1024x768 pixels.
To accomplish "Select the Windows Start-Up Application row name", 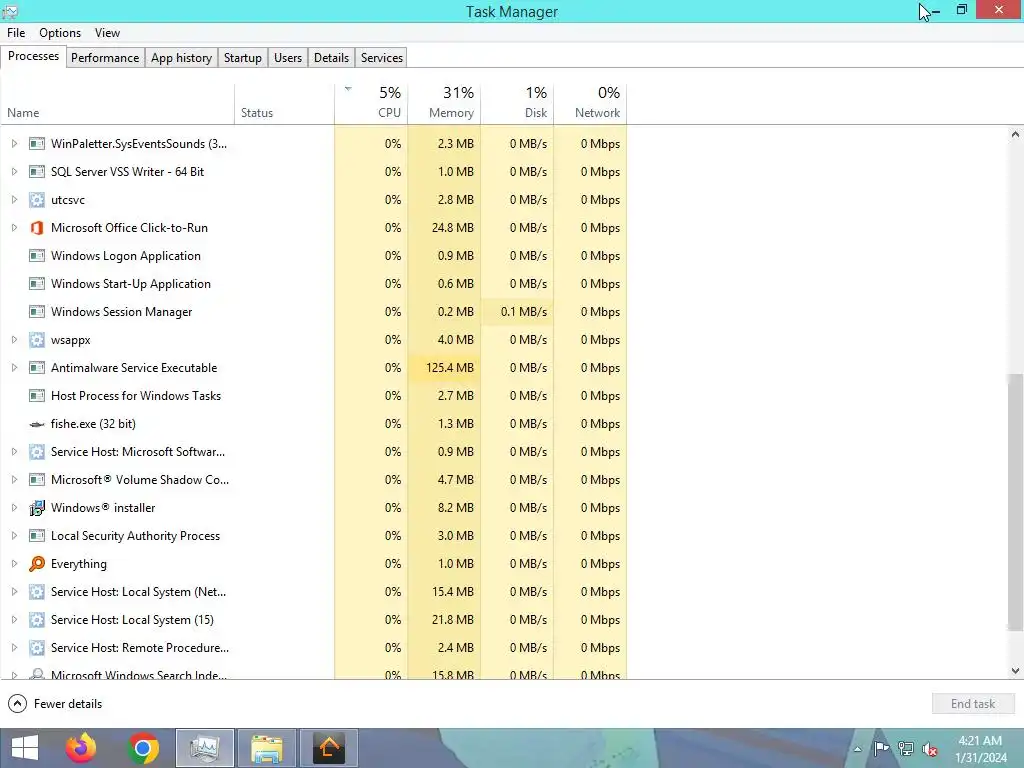I will pyautogui.click(x=131, y=284).
